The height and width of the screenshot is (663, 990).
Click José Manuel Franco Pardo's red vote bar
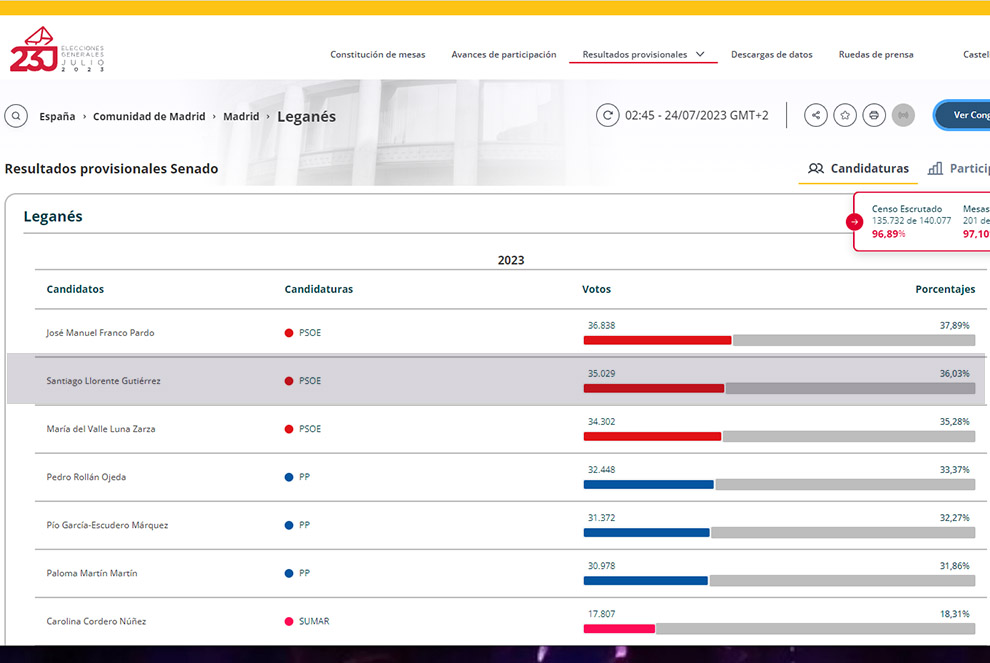[657, 340]
